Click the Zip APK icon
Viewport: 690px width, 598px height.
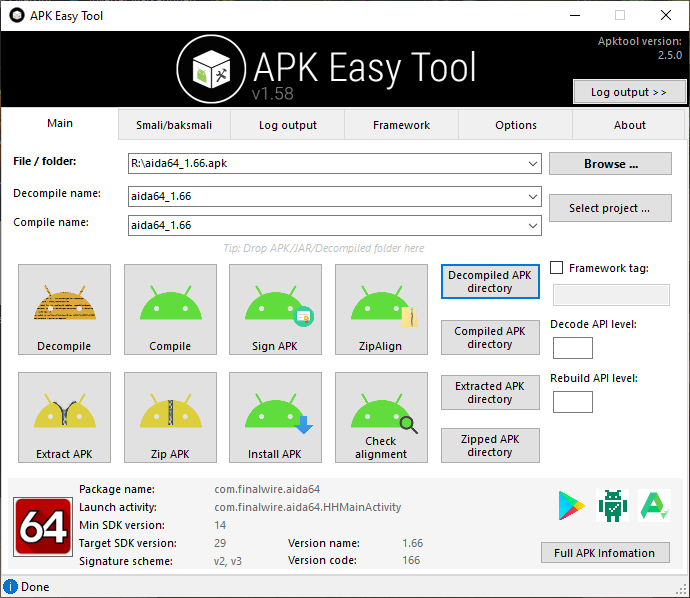pyautogui.click(x=170, y=418)
